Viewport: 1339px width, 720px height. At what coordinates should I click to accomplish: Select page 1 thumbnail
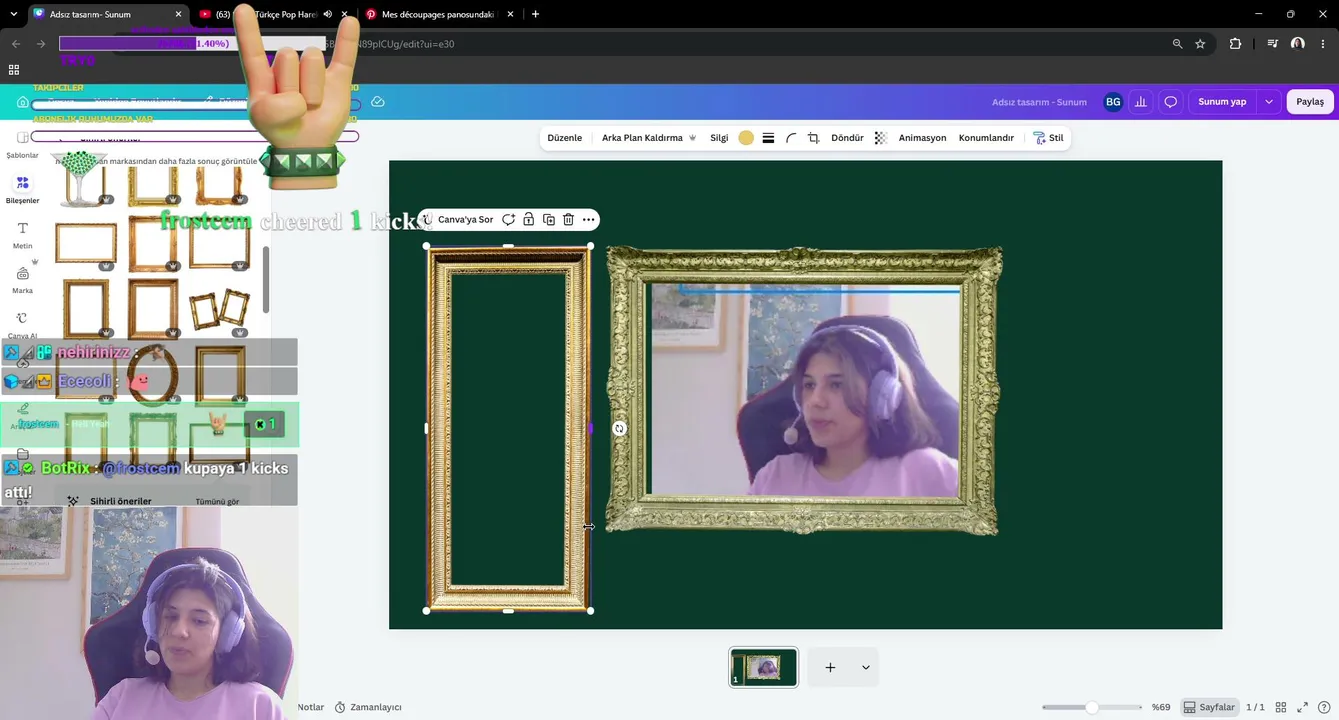764,667
